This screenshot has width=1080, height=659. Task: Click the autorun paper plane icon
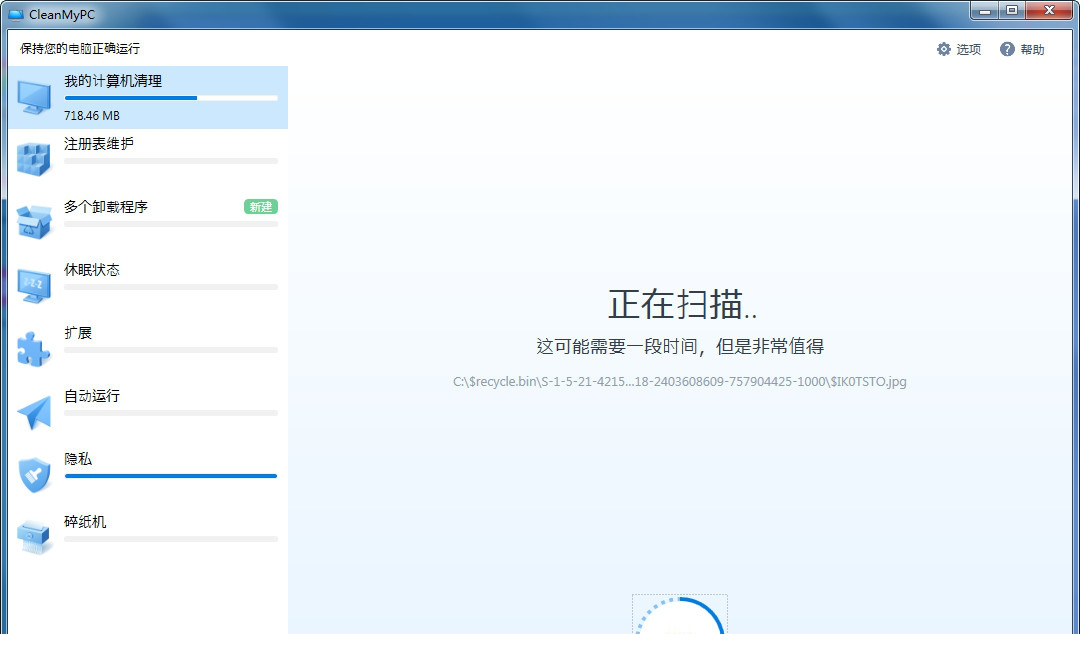pos(34,412)
